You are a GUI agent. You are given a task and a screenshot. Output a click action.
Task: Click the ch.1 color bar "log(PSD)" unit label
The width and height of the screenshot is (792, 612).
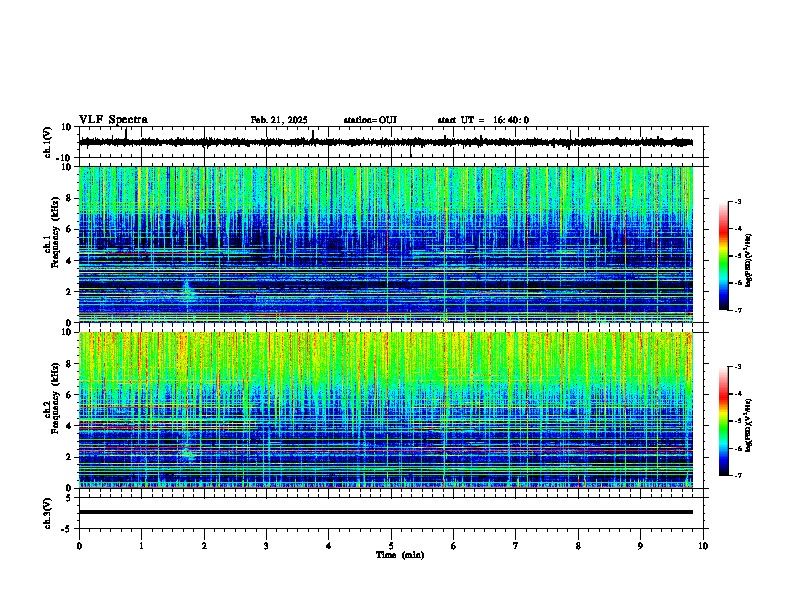pos(749,261)
